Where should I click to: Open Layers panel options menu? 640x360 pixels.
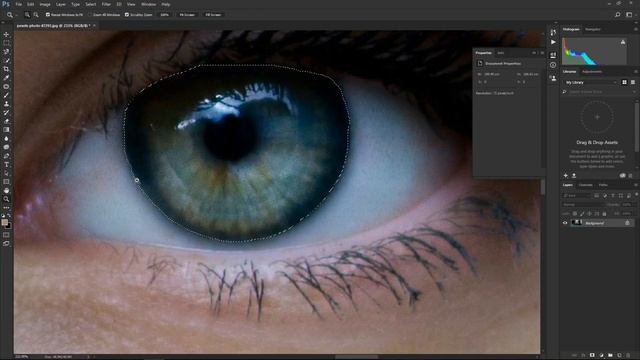pos(636,185)
